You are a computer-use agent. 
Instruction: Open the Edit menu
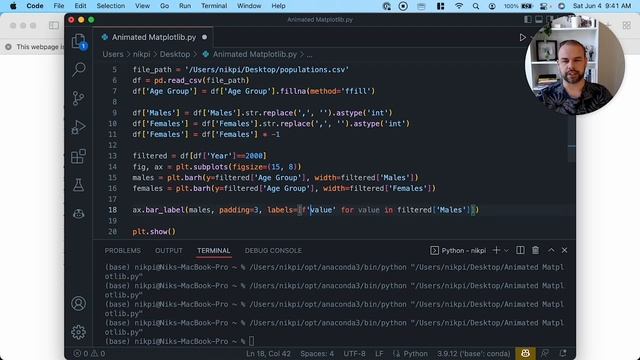pyautogui.click(x=80, y=6)
